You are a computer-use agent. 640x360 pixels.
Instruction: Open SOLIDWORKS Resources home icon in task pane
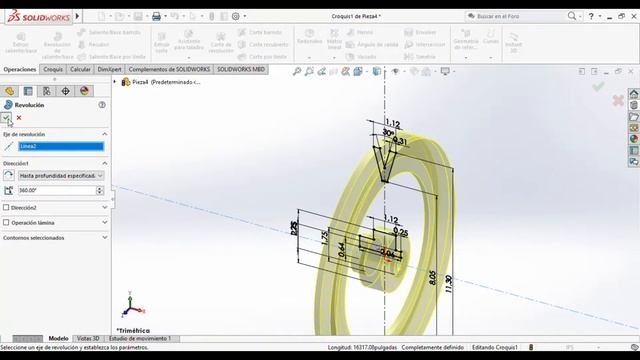(634, 94)
